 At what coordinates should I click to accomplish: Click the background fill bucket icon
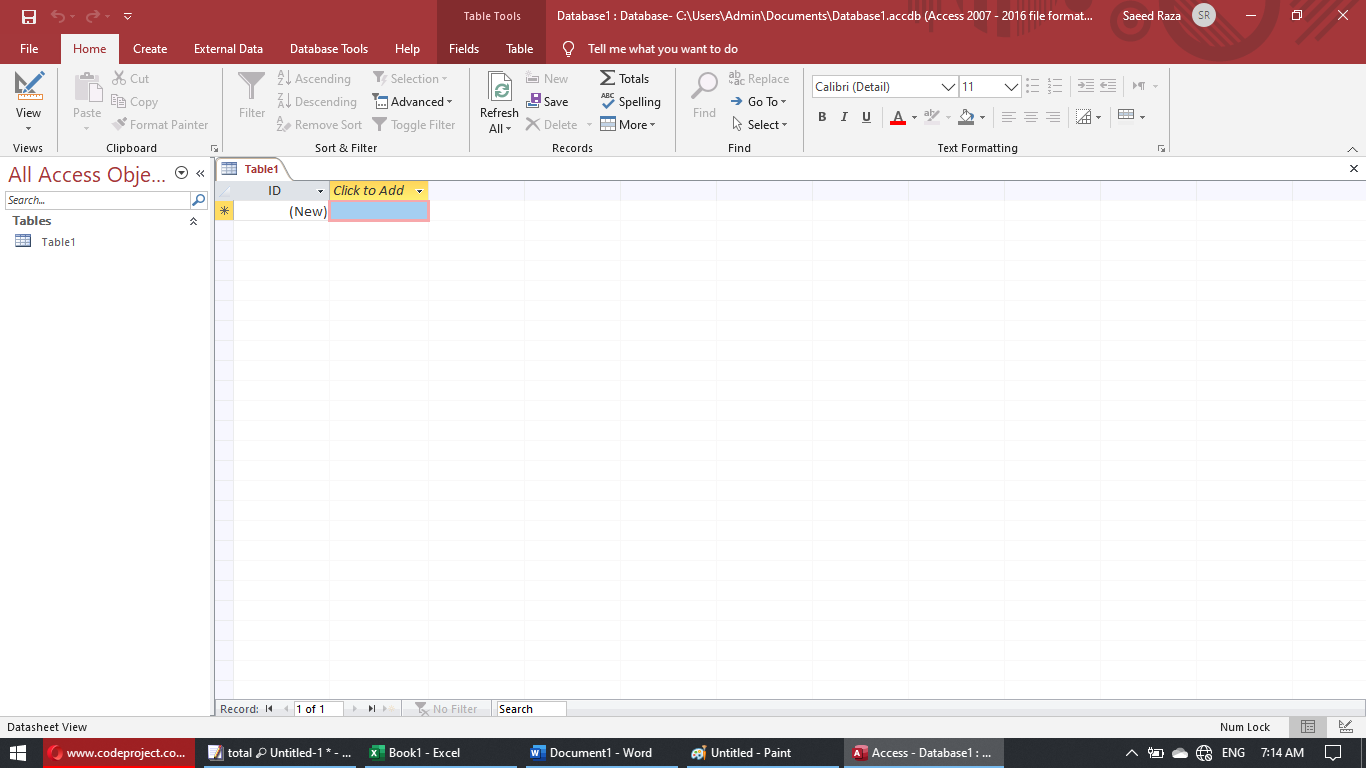click(x=966, y=117)
